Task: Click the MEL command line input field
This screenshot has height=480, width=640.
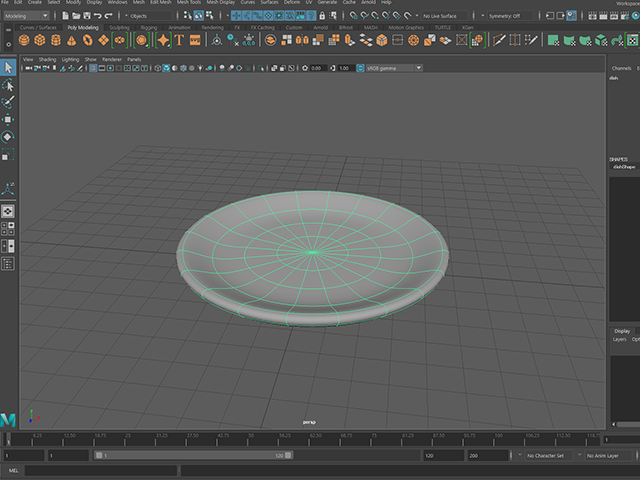Action: 101,471
